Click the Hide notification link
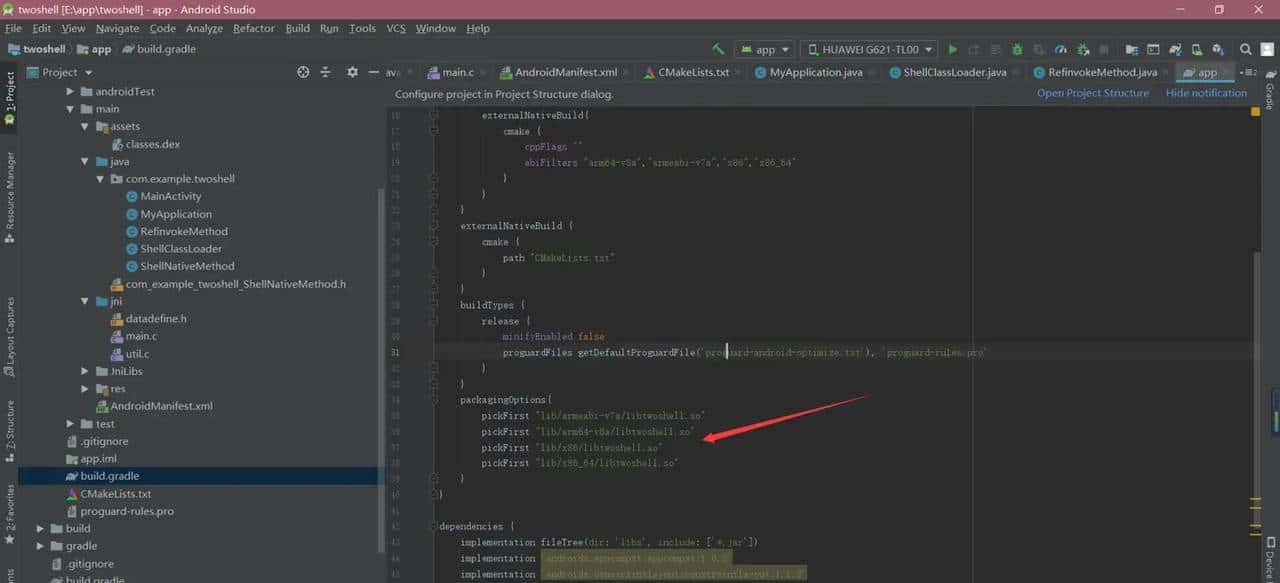The width and height of the screenshot is (1280, 583). point(1206,93)
